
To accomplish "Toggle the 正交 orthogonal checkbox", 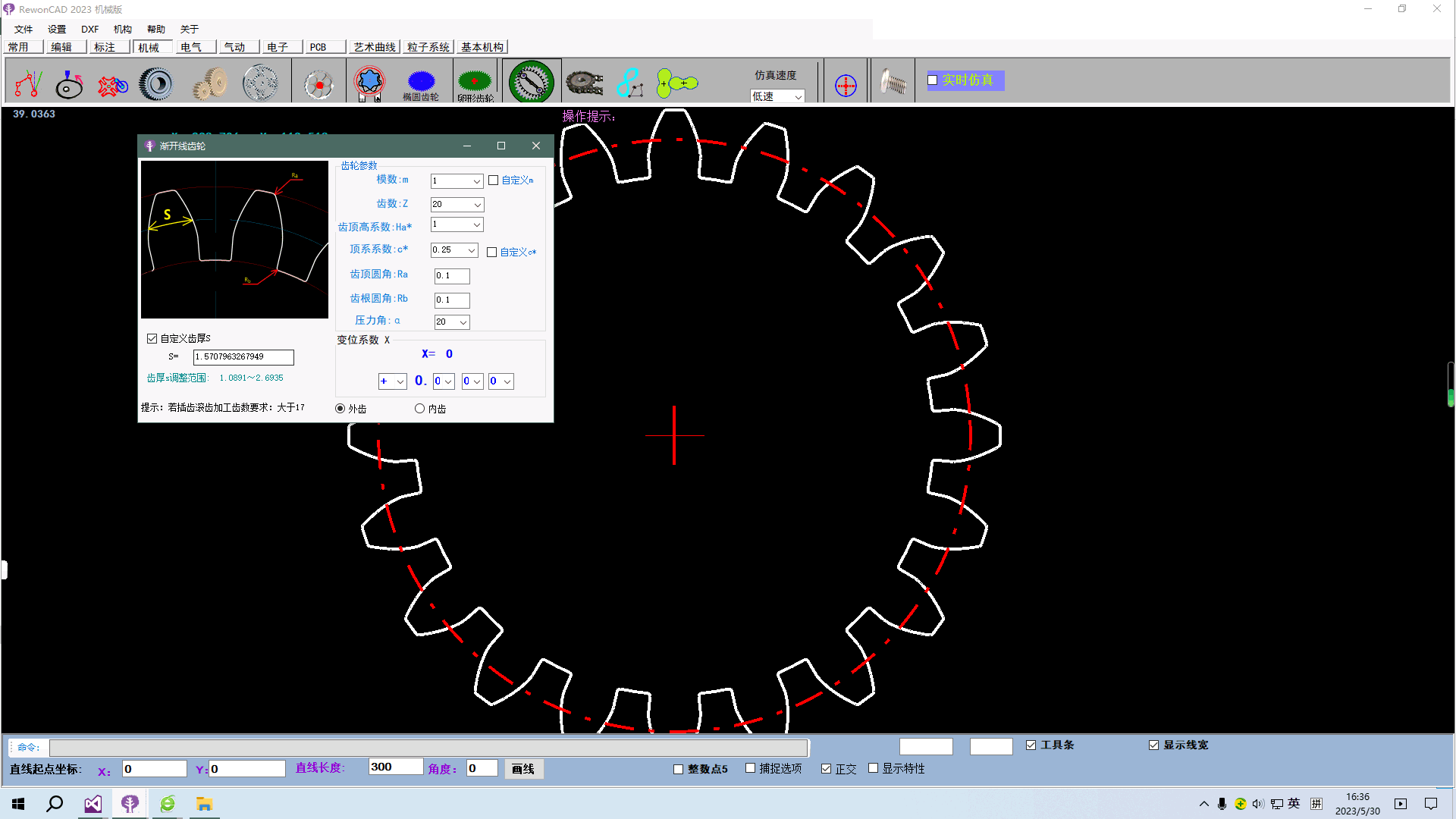I will pyautogui.click(x=827, y=769).
